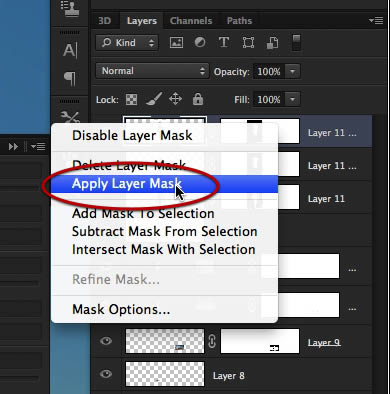Open the Paragraph panel icon

pyautogui.click(x=70, y=79)
